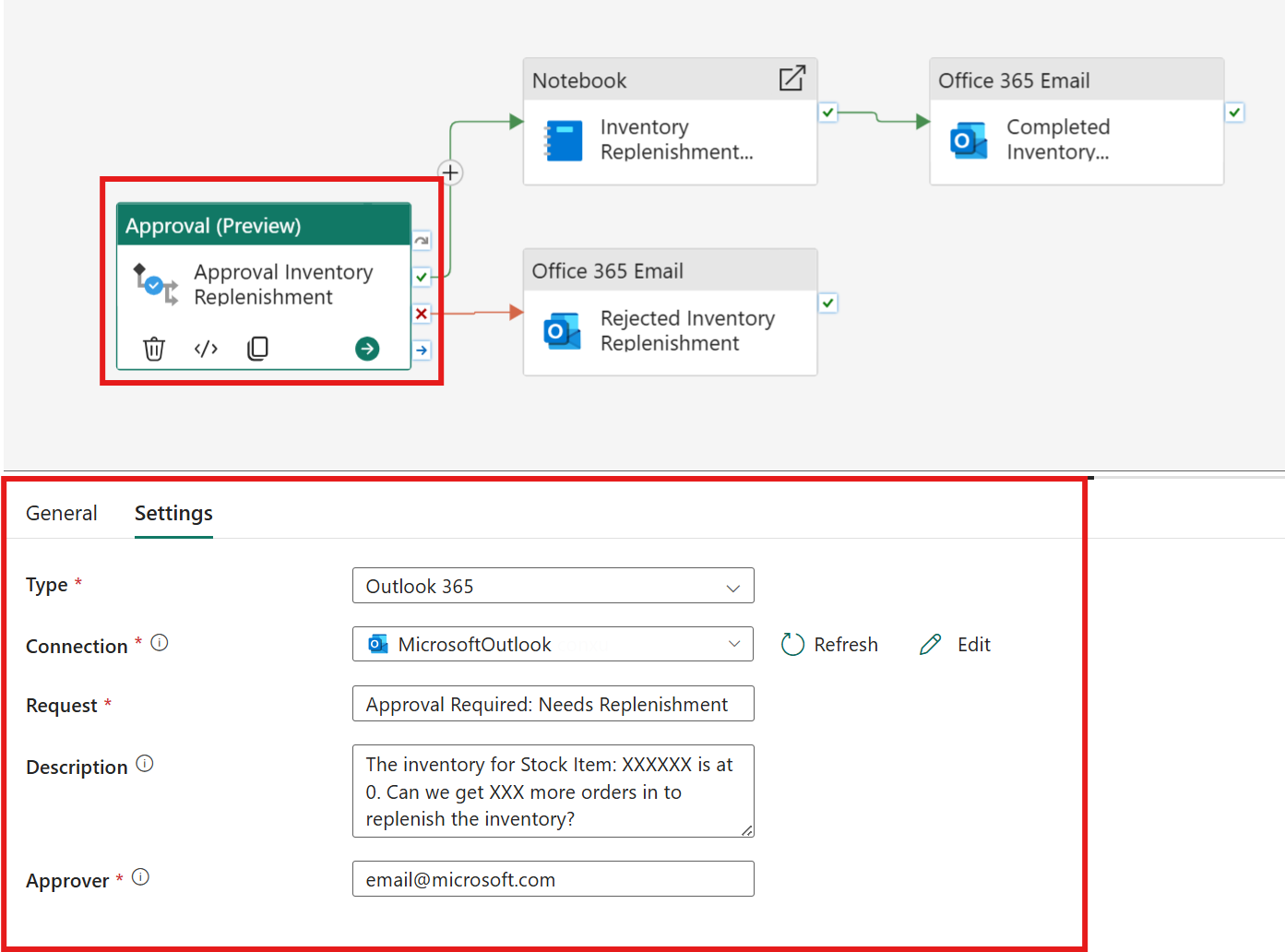The width and height of the screenshot is (1285, 952).
Task: Click the Connection info icon
Action: pos(160,642)
